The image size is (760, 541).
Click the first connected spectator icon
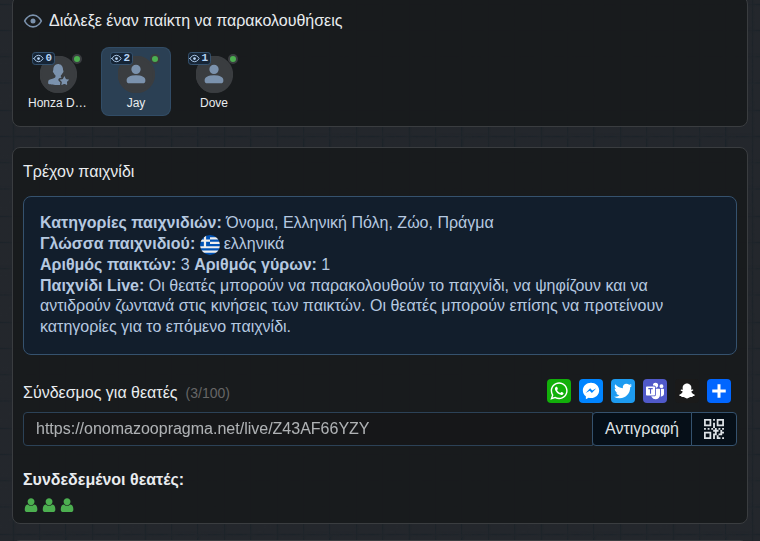pyautogui.click(x=31, y=505)
